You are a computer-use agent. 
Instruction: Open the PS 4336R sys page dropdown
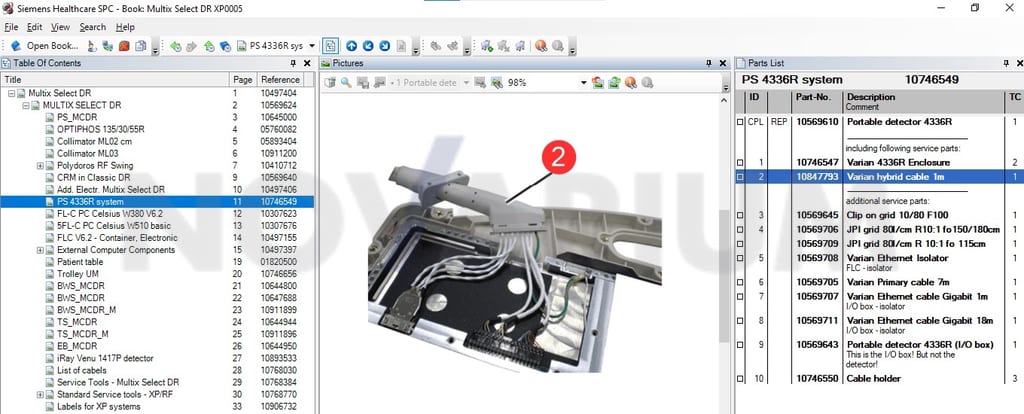pos(312,46)
